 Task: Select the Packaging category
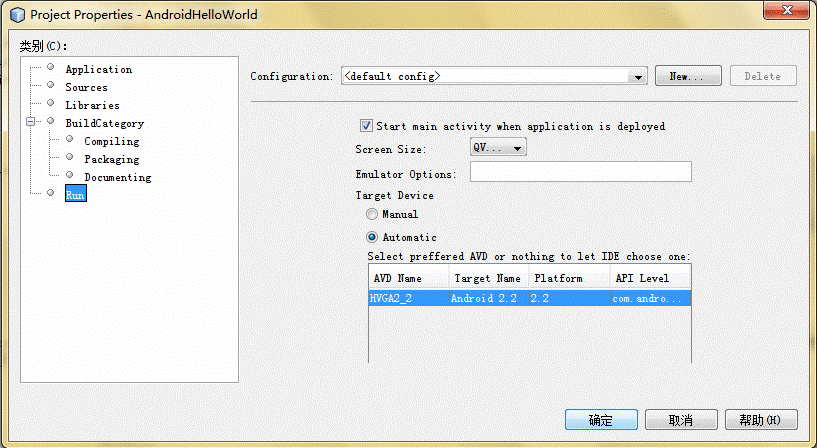pyautogui.click(x=112, y=159)
